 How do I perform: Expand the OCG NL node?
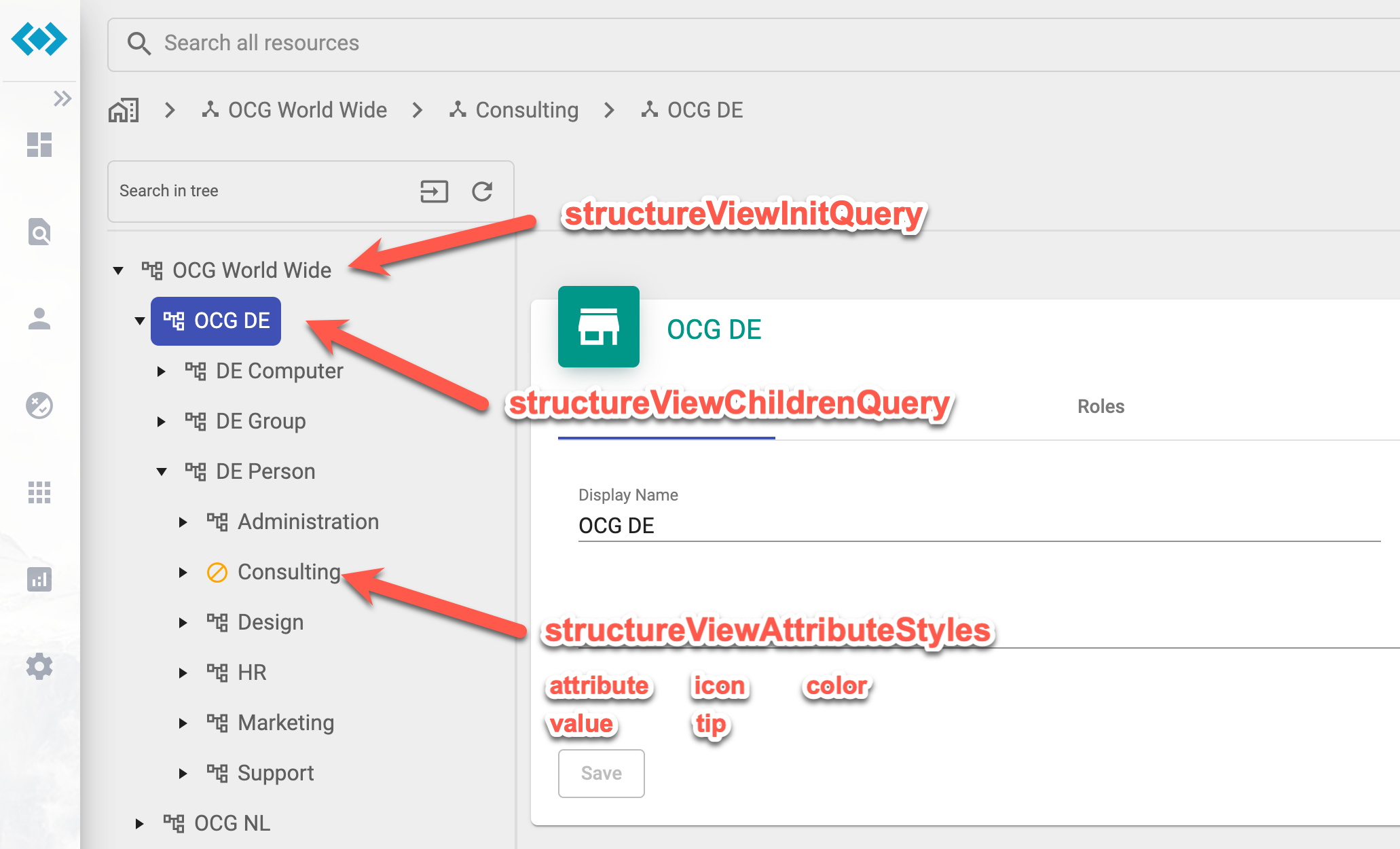click(x=140, y=824)
